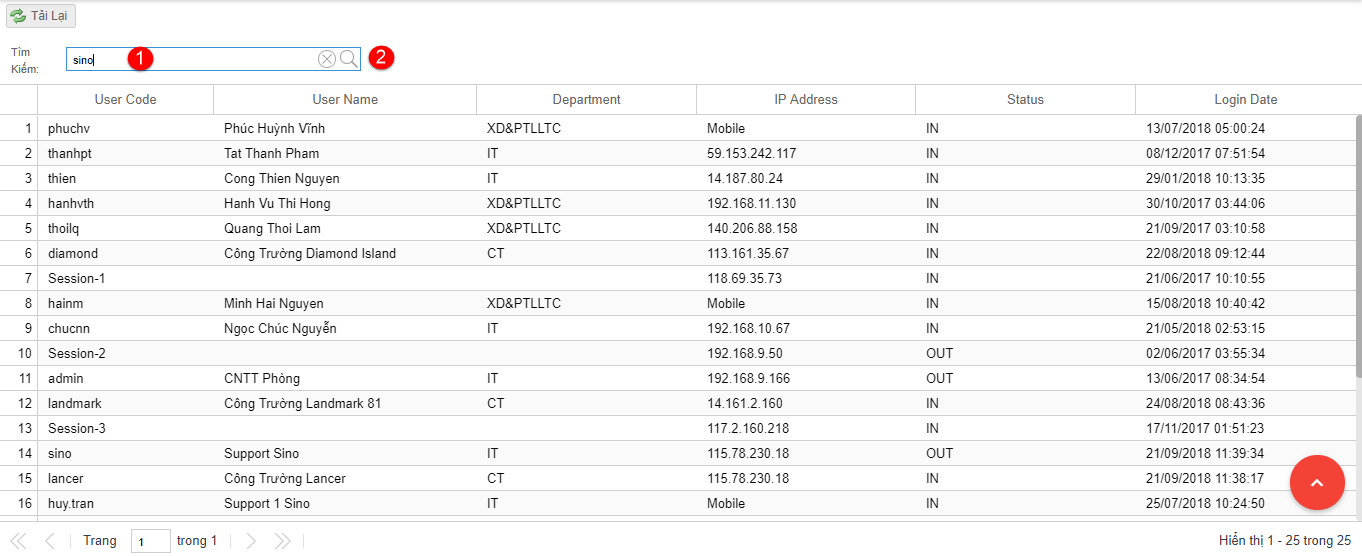The height and width of the screenshot is (556, 1362).
Task: Click the Status column header
Action: pos(1025,100)
